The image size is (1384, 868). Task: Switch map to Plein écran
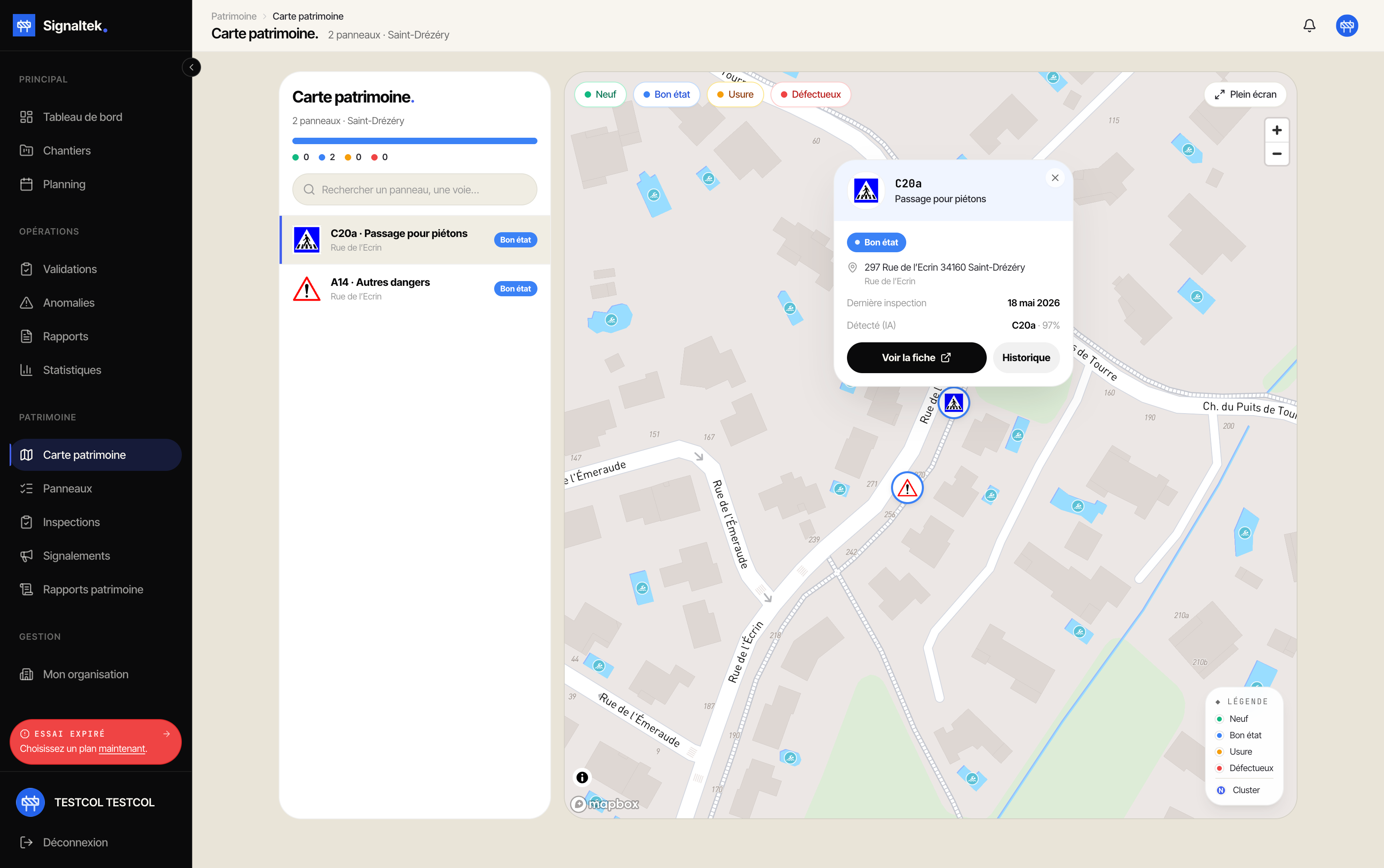[1245, 94]
